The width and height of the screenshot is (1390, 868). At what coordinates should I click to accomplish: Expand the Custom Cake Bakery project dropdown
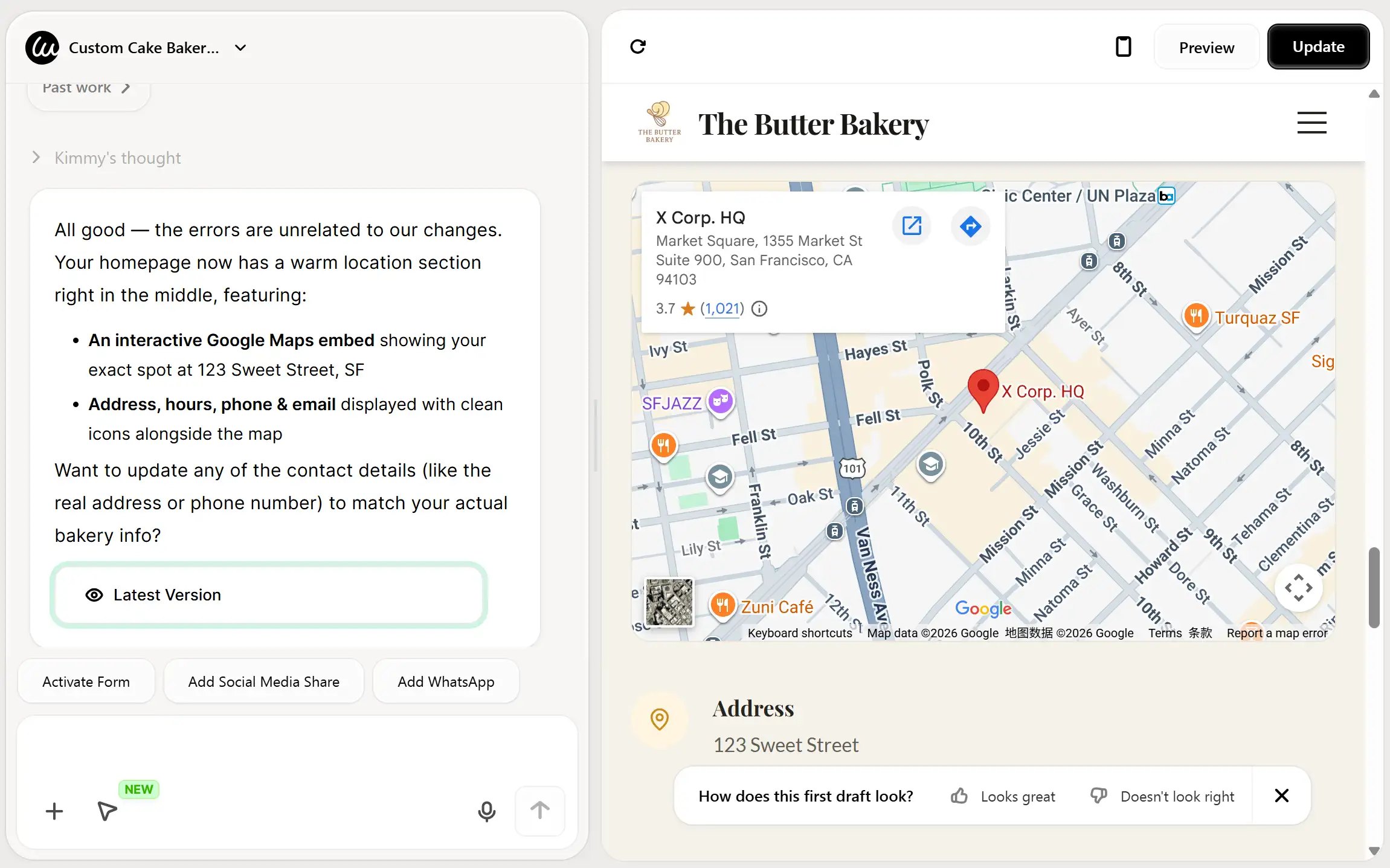pos(240,48)
